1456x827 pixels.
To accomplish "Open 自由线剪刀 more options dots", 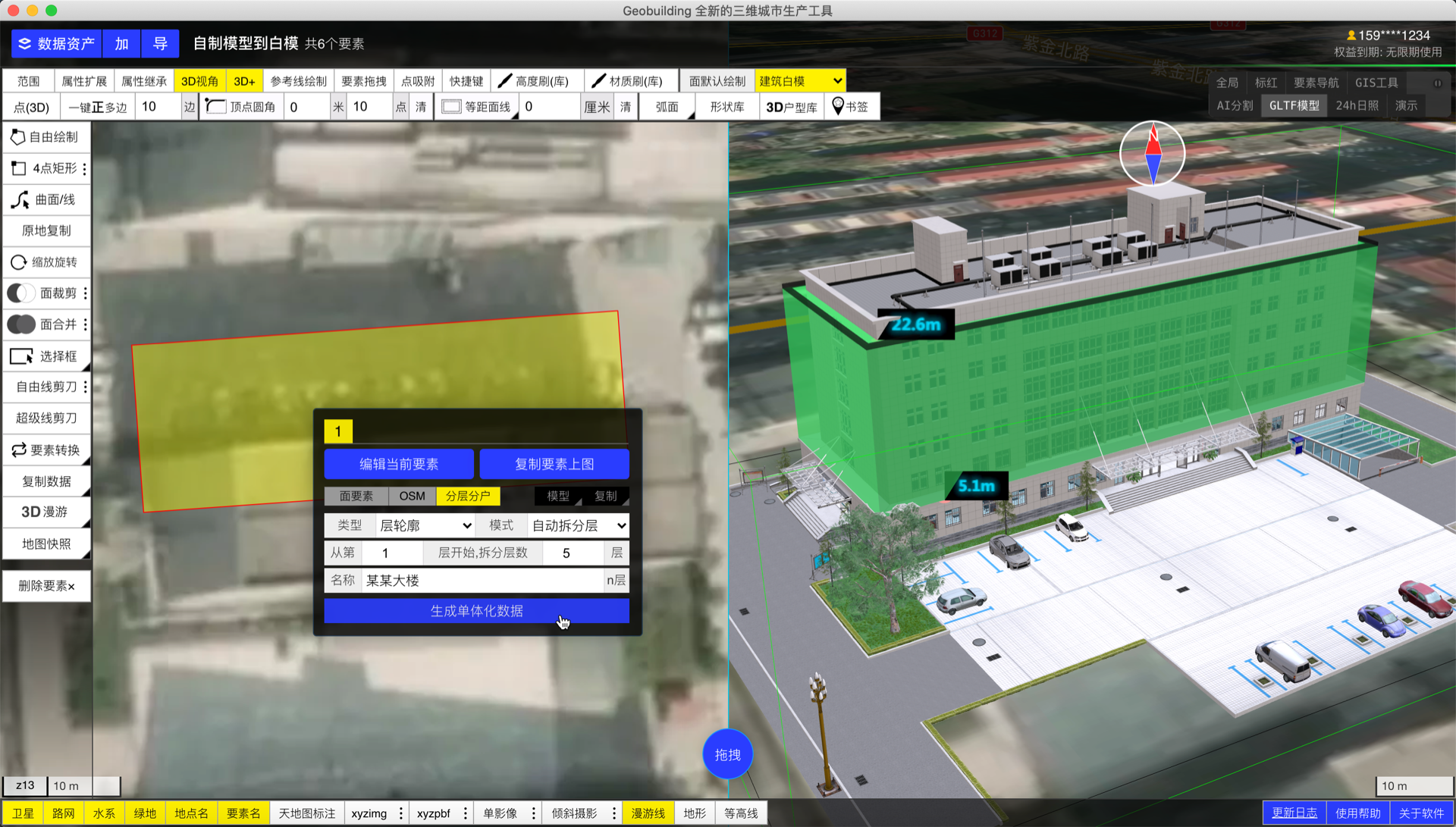I will 85,387.
